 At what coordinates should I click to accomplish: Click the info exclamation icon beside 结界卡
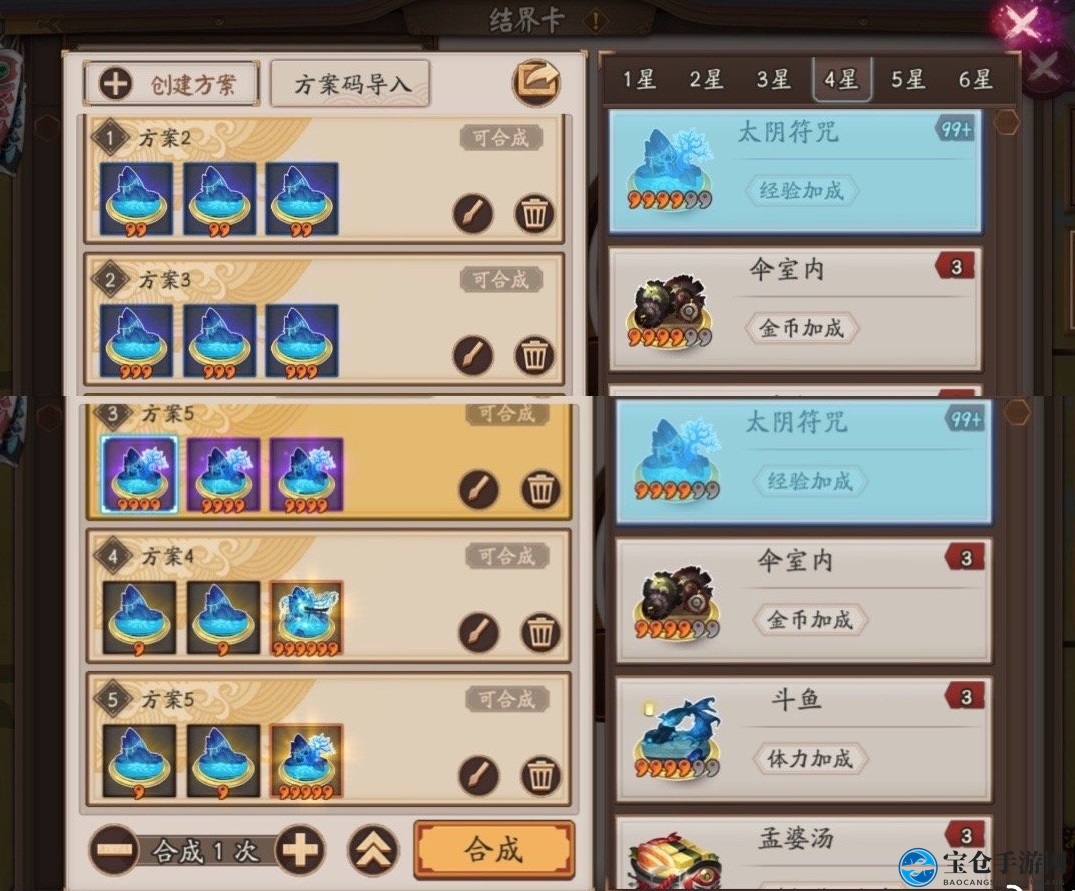pyautogui.click(x=596, y=21)
